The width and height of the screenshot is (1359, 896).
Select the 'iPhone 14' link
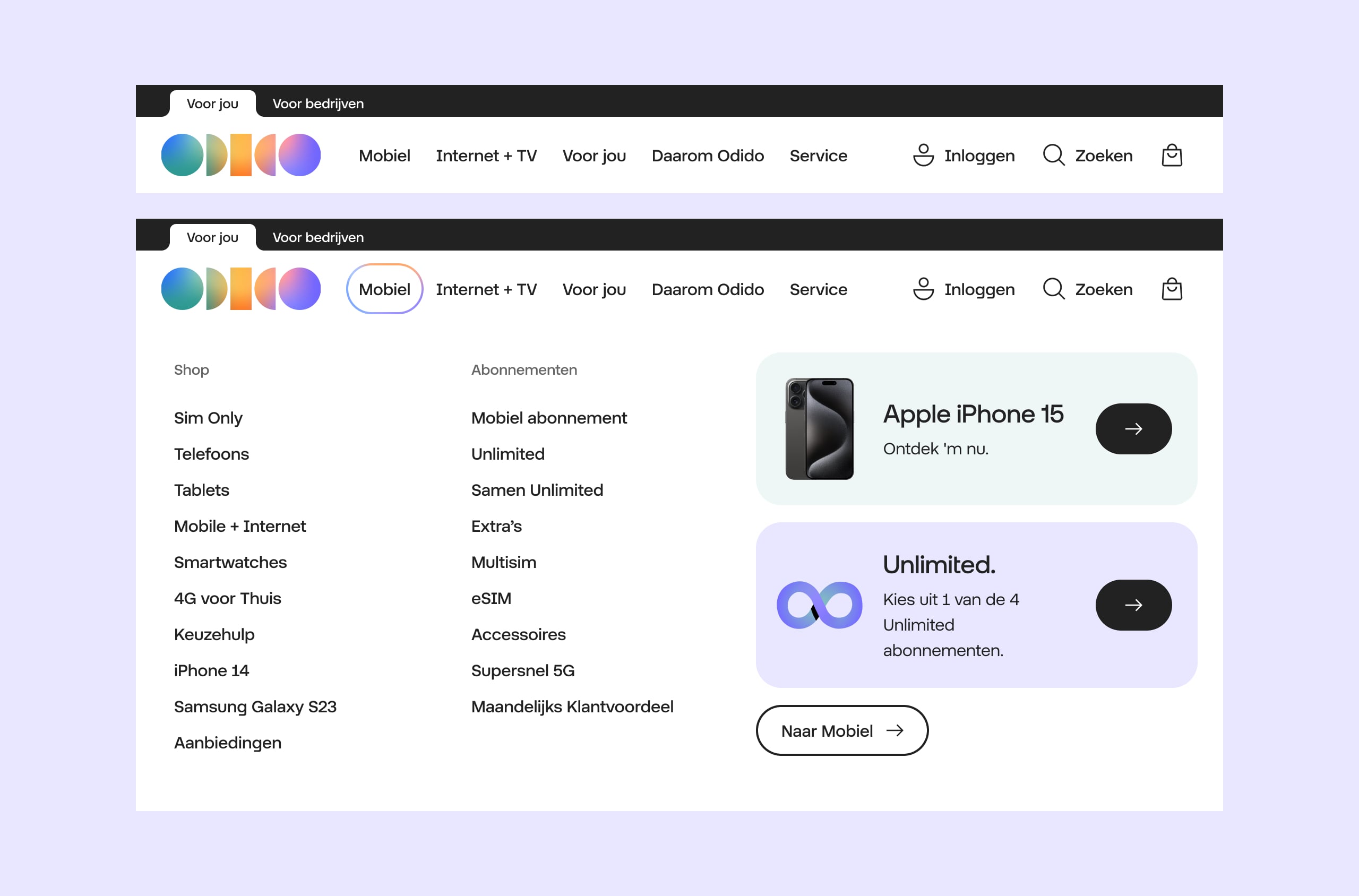pos(211,670)
